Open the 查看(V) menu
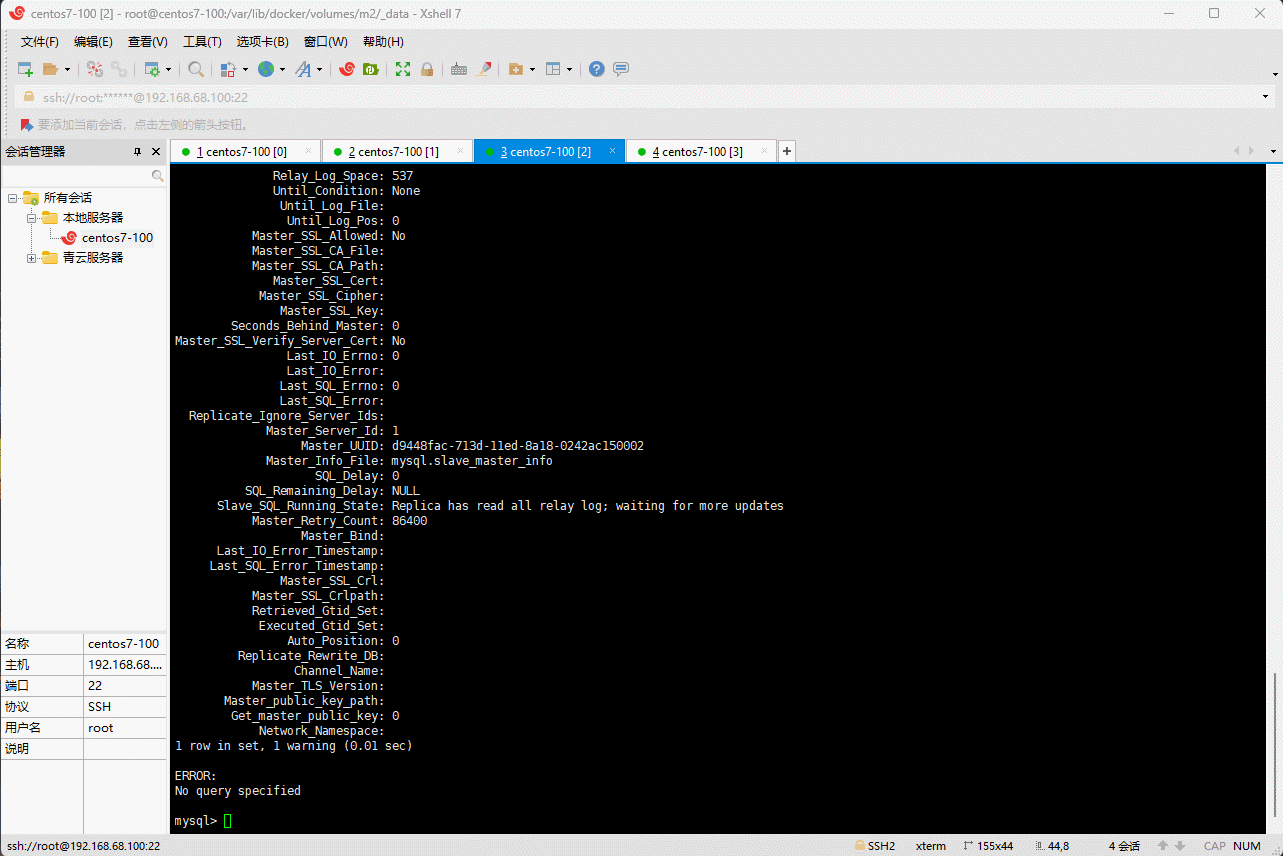1283x856 pixels. [147, 42]
